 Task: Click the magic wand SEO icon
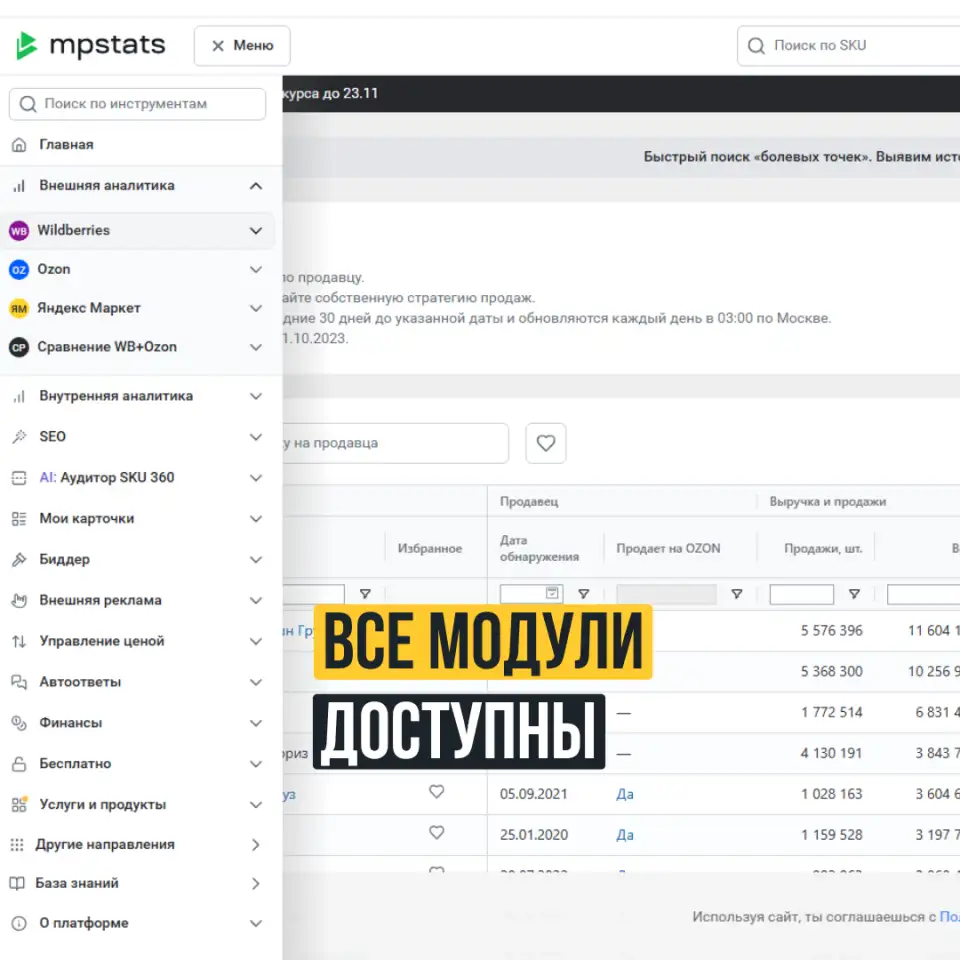click(19, 437)
